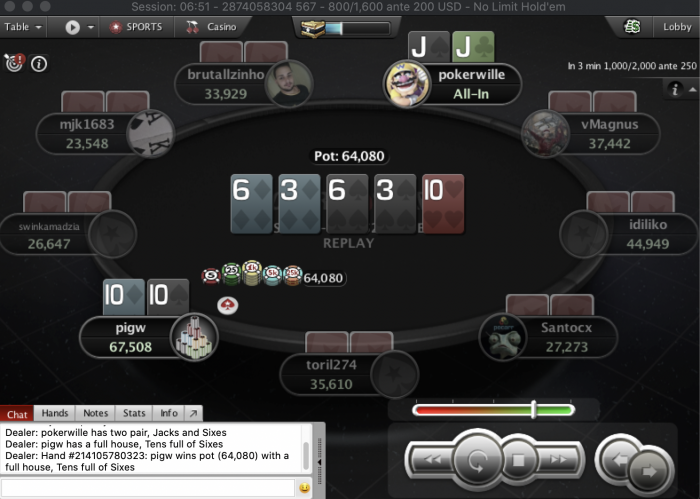Adjust the replay speed slider handle

tap(533, 410)
